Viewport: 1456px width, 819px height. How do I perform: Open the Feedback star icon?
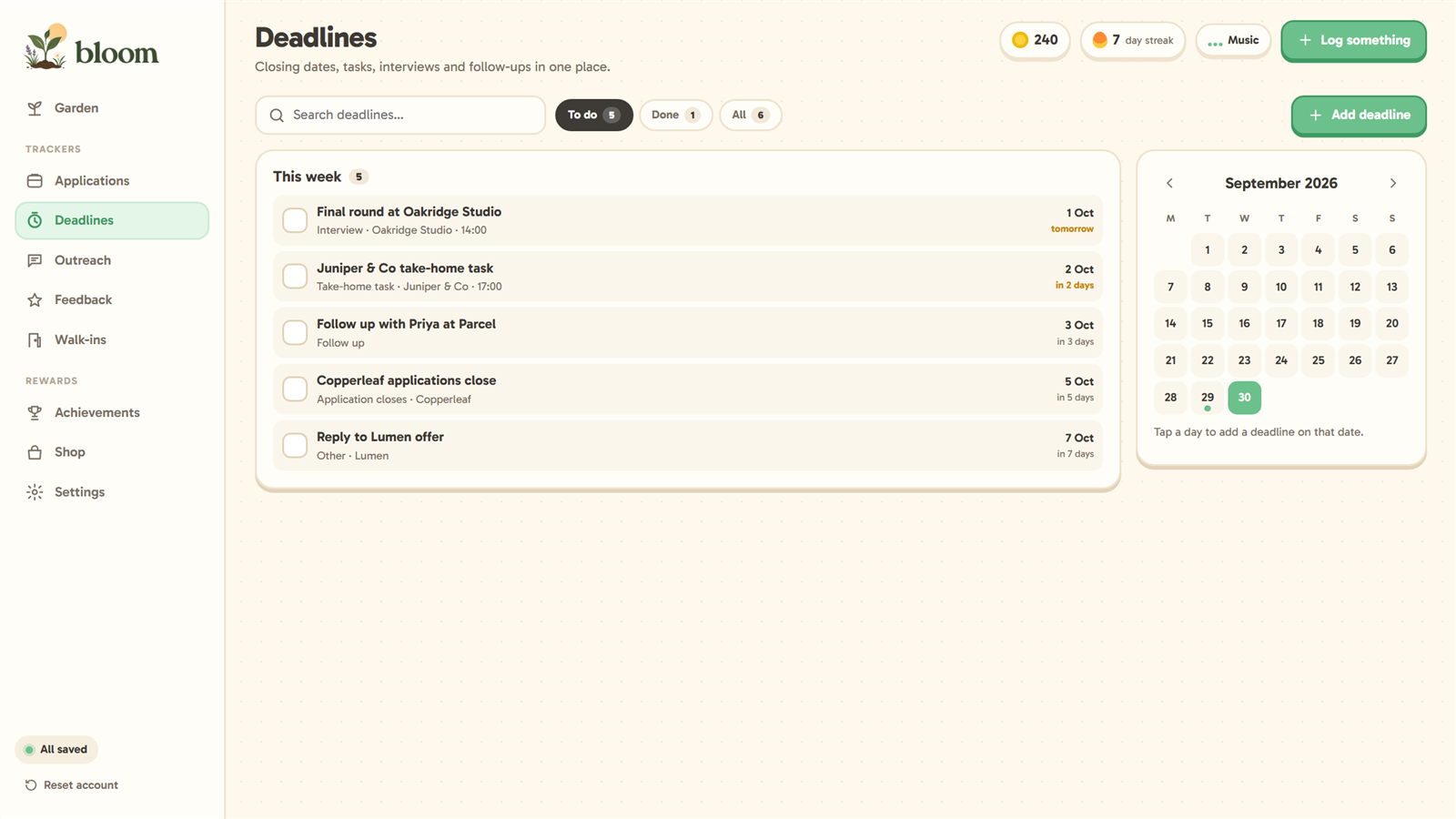[x=35, y=299]
